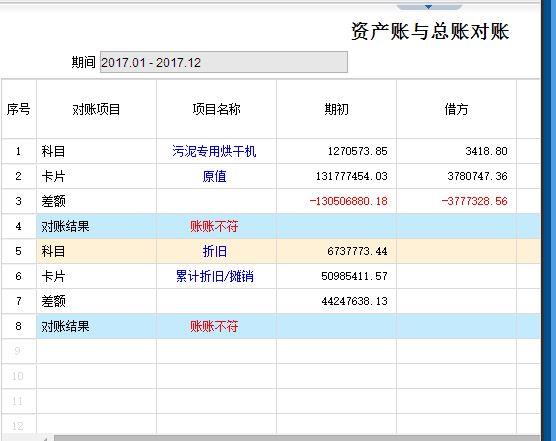The image size is (556, 441).
Task: Select the 项目名称 column header
Action: click(216, 109)
